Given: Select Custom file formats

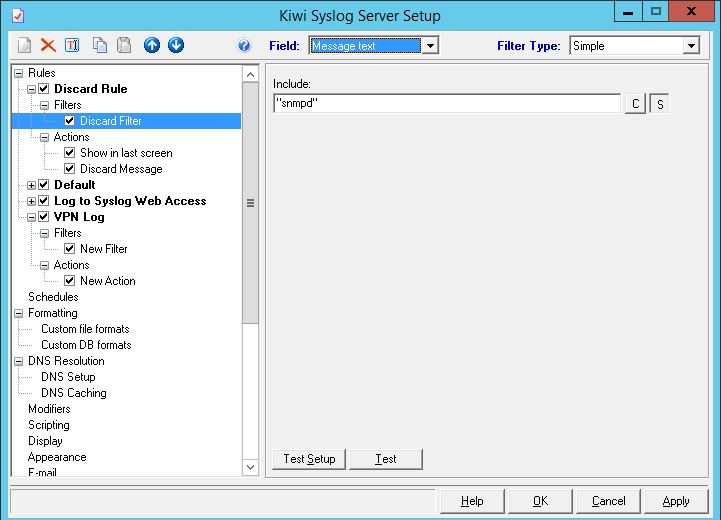Looking at the screenshot, I should (x=86, y=329).
